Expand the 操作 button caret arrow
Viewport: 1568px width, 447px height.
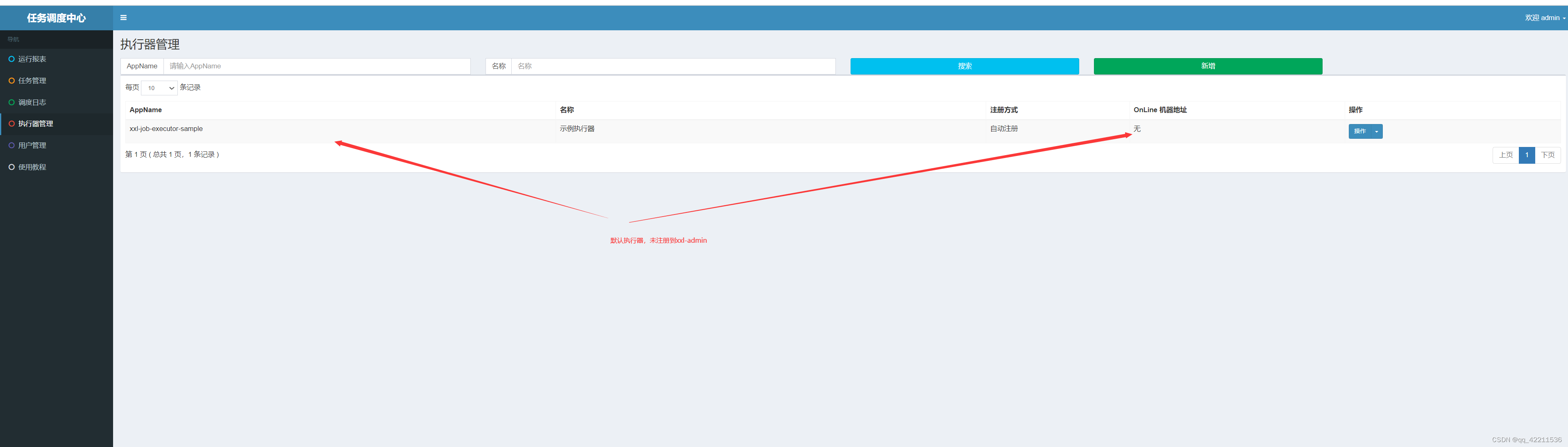coord(1376,131)
